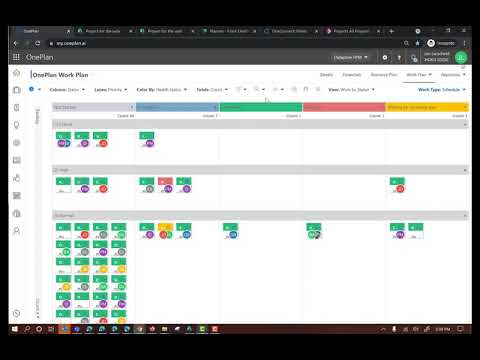Open the person icon in the sidebar

click(x=17, y=231)
